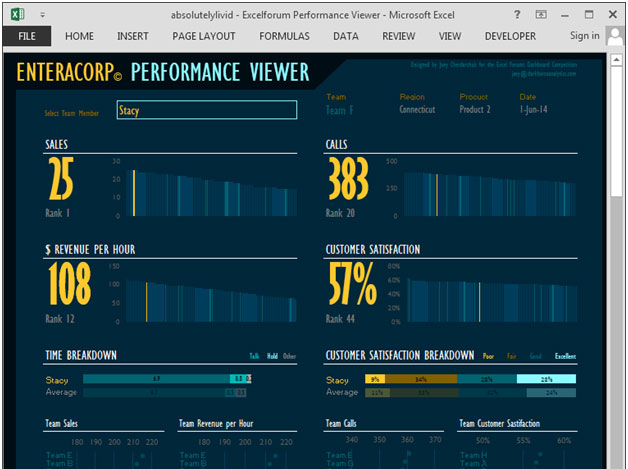Click the TIME BREAKDOWN heading

tap(81, 355)
